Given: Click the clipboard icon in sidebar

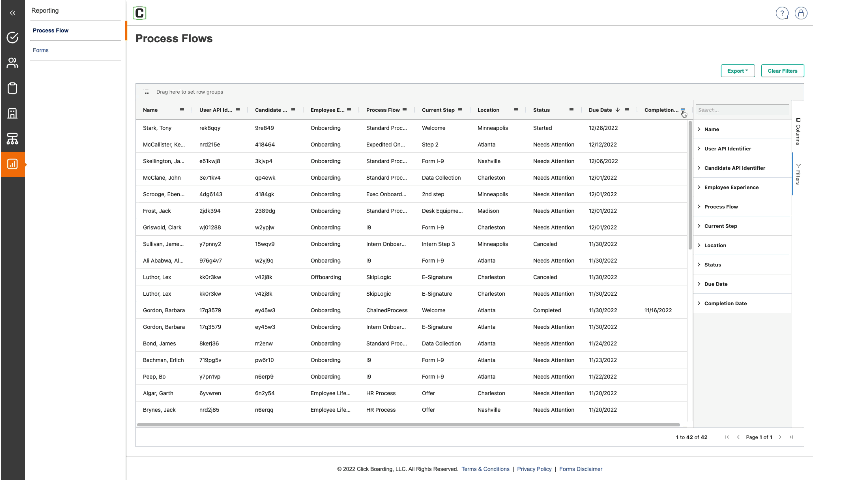Looking at the screenshot, I should [x=12, y=87].
